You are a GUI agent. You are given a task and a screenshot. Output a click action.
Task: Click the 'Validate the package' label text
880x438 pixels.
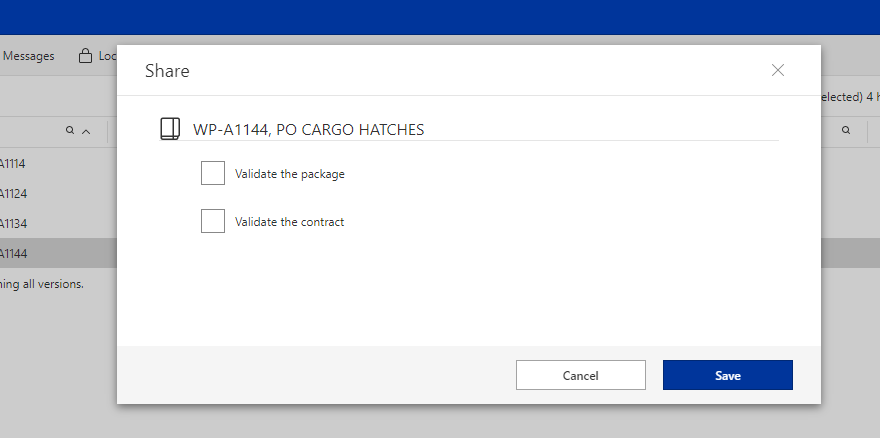290,174
